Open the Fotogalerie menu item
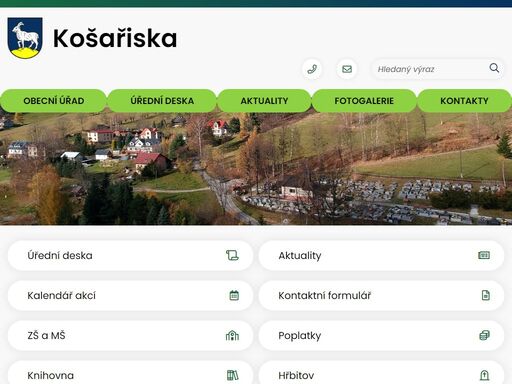The width and height of the screenshot is (512, 384). coord(364,101)
